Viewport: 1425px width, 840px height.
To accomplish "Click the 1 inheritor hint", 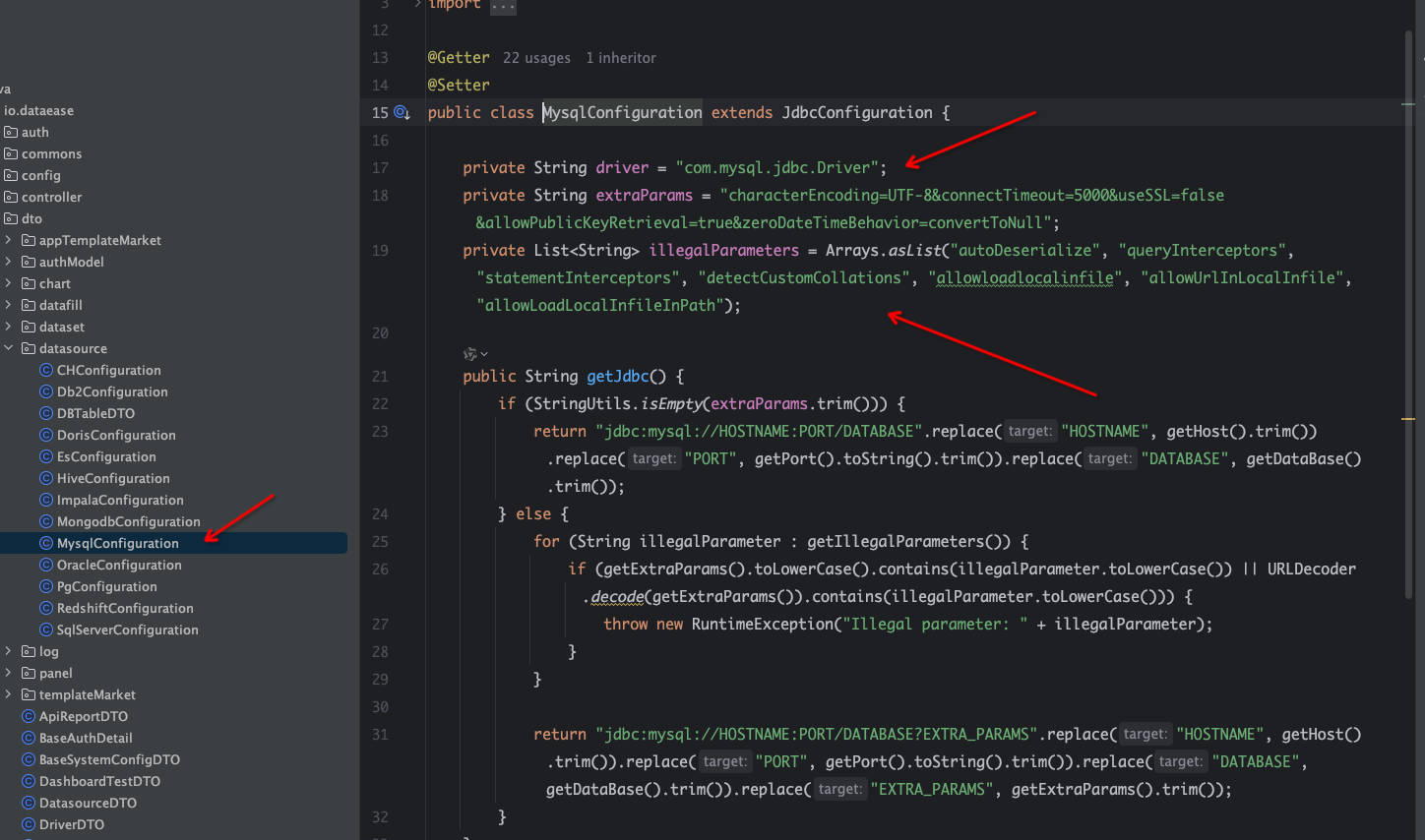I will point(620,58).
